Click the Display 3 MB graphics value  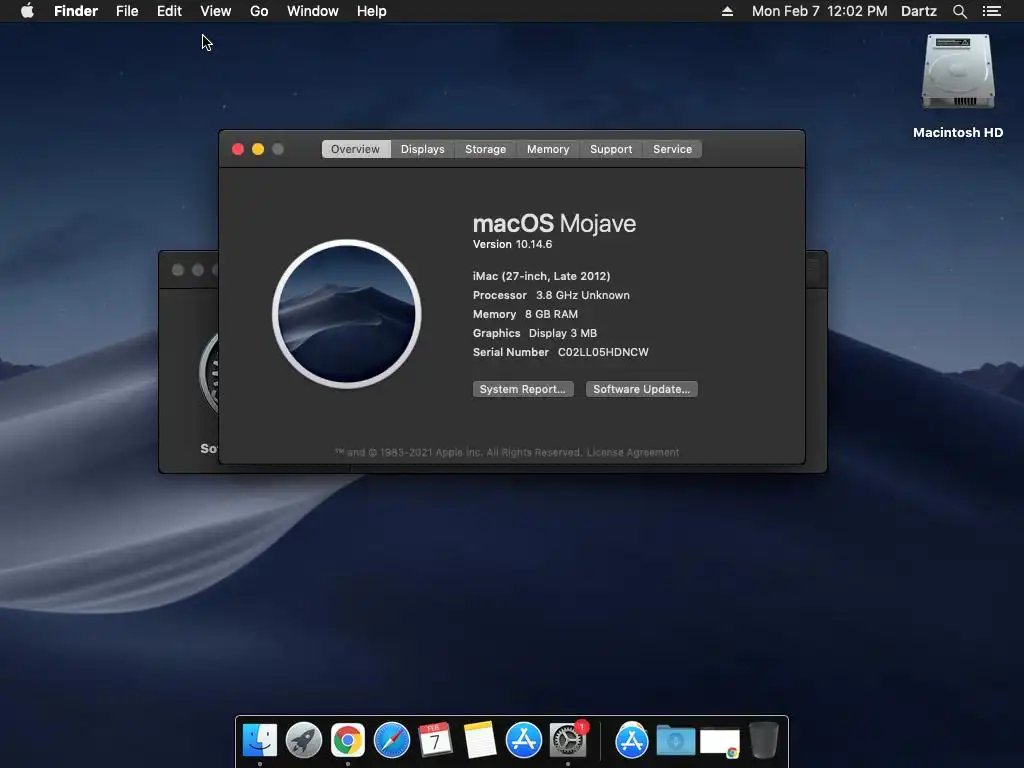tap(562, 333)
